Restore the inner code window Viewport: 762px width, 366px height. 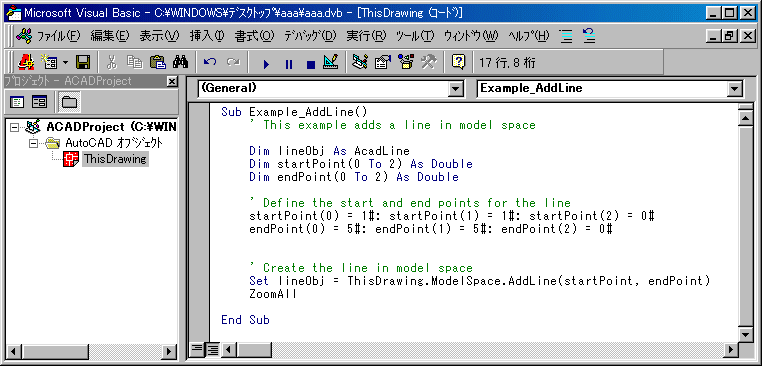click(728, 36)
